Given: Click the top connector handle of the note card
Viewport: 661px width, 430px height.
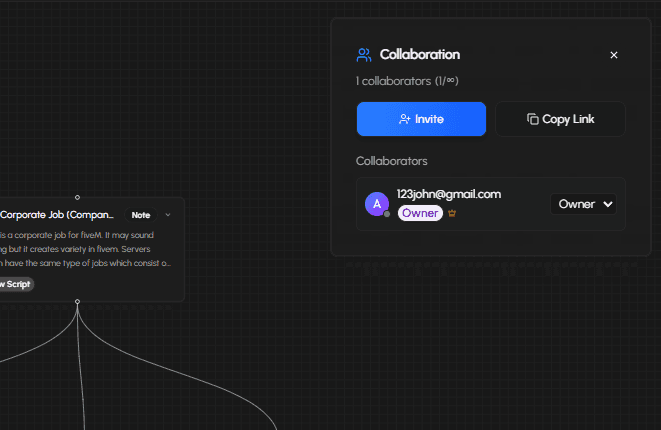Looking at the screenshot, I should [x=77, y=197].
